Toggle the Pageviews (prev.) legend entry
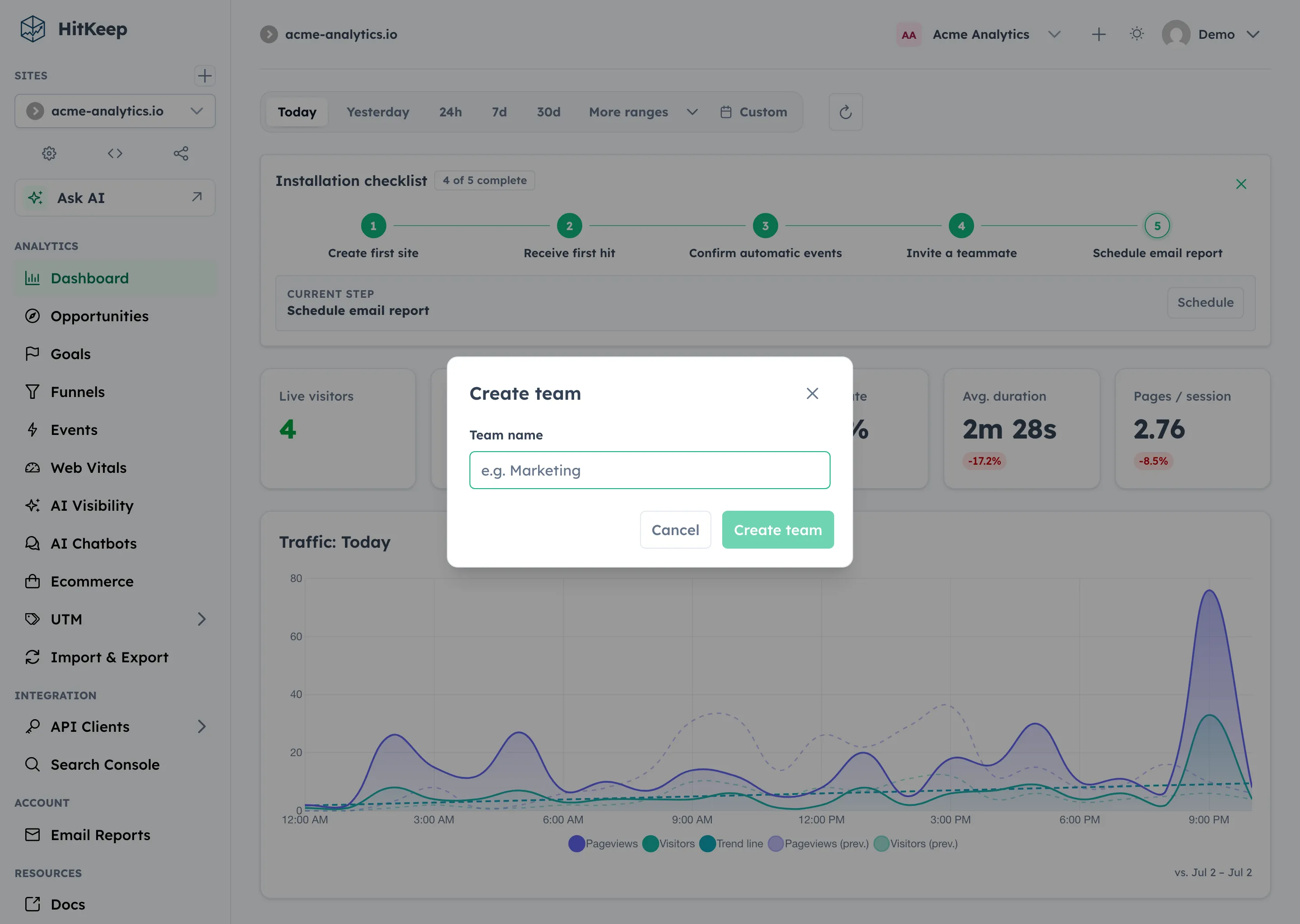 [818, 844]
